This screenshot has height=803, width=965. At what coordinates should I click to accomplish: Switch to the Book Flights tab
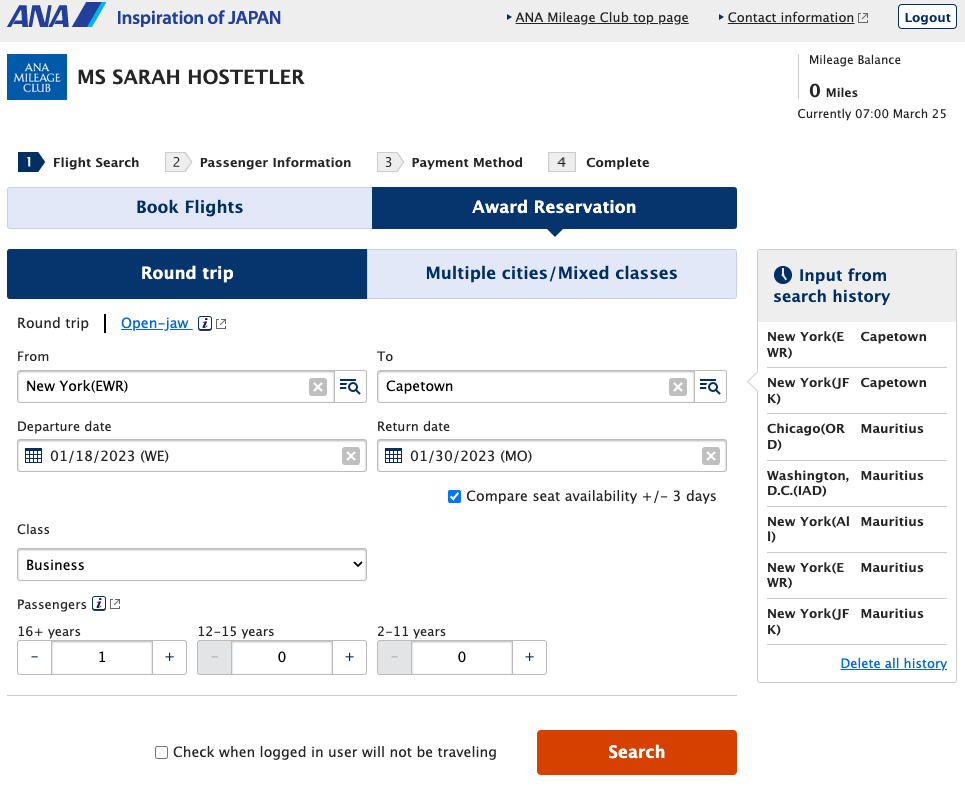(x=188, y=207)
